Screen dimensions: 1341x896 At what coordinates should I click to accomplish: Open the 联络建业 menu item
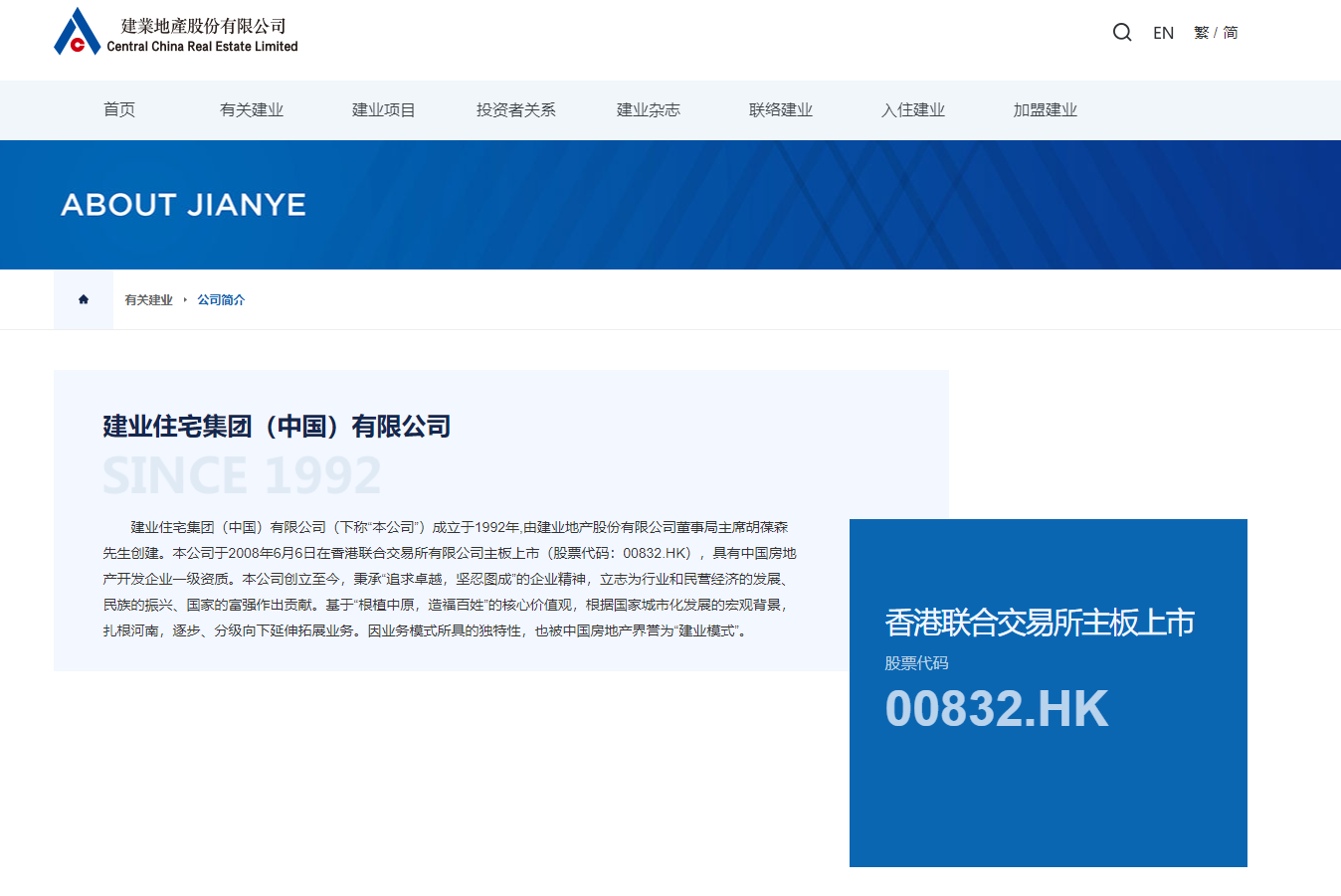click(781, 109)
